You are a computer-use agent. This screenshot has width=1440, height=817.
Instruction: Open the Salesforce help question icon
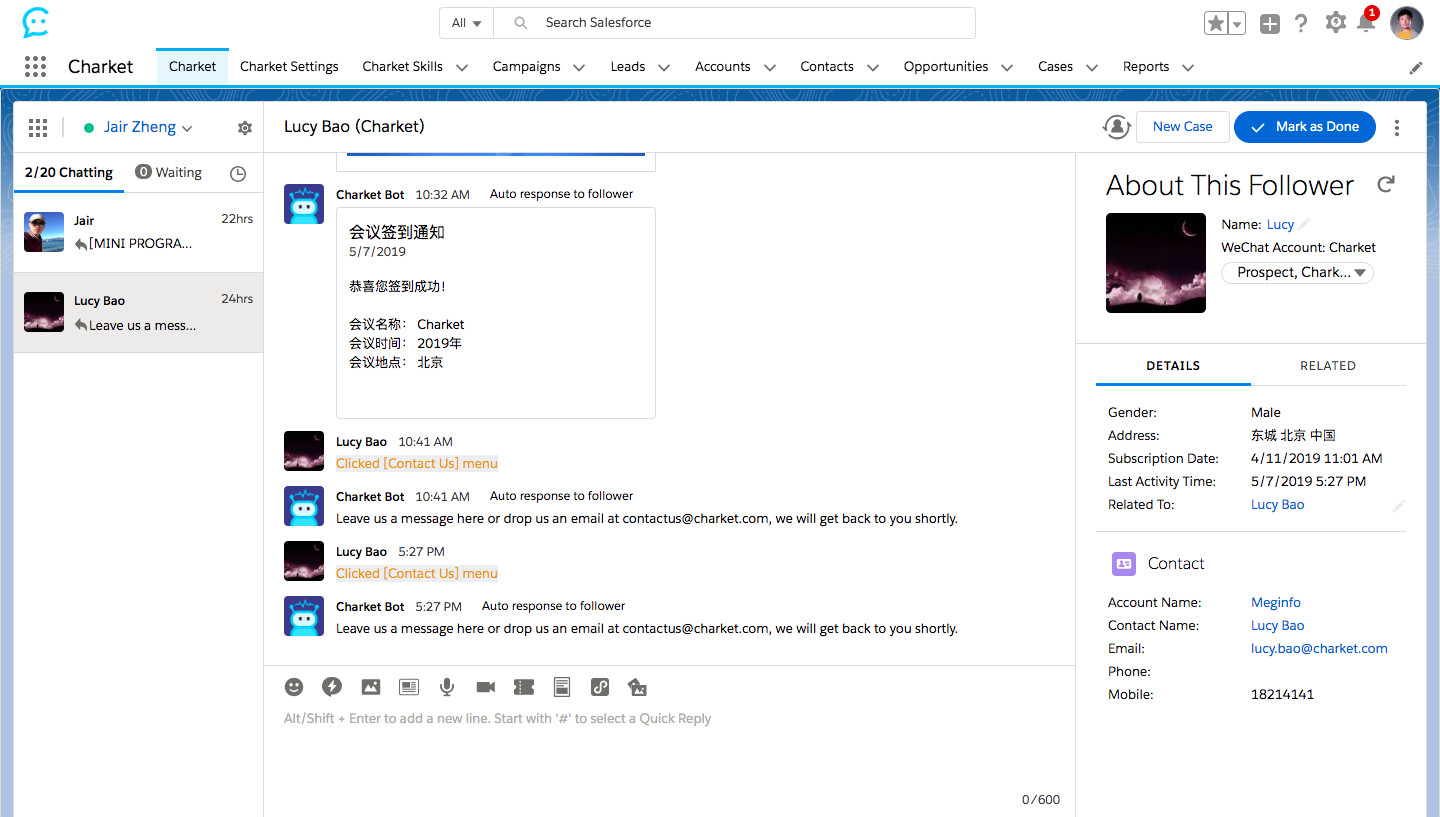click(1301, 23)
